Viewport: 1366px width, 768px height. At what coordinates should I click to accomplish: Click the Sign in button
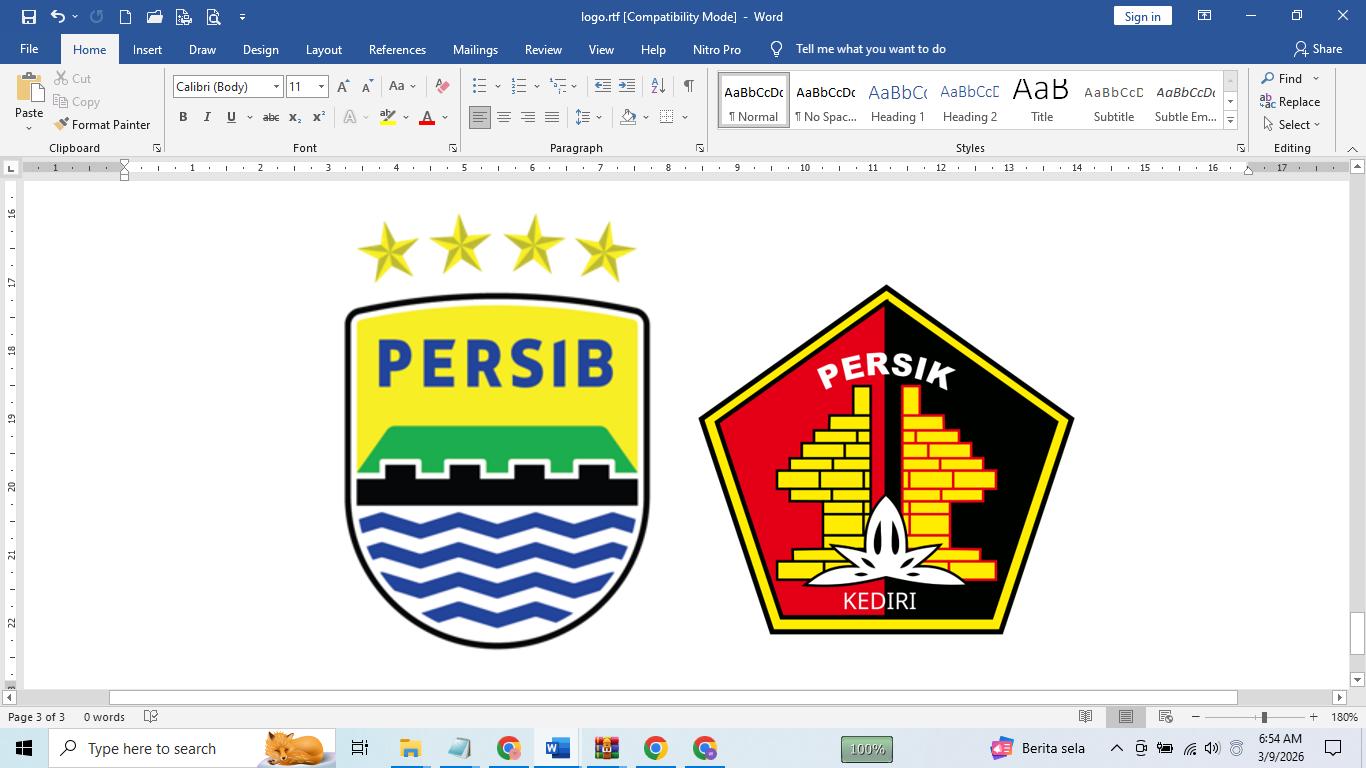(x=1142, y=16)
